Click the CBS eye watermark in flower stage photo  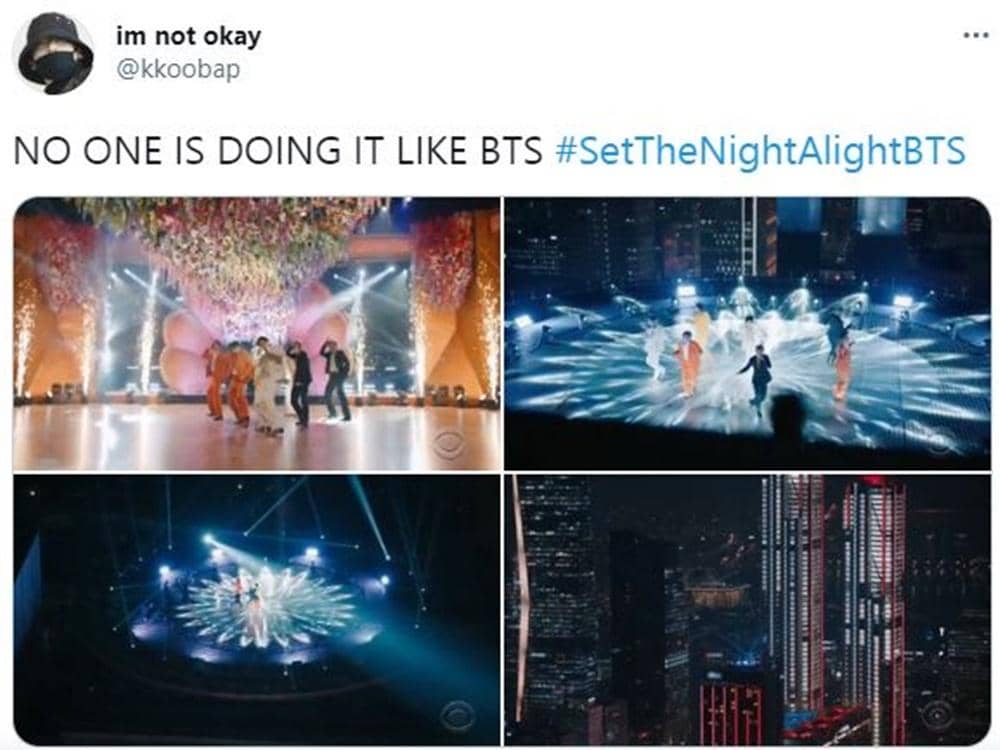(x=449, y=444)
